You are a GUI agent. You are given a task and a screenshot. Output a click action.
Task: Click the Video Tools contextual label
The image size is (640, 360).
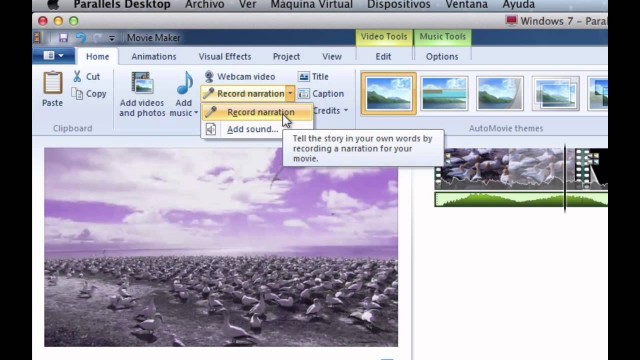[x=384, y=37]
